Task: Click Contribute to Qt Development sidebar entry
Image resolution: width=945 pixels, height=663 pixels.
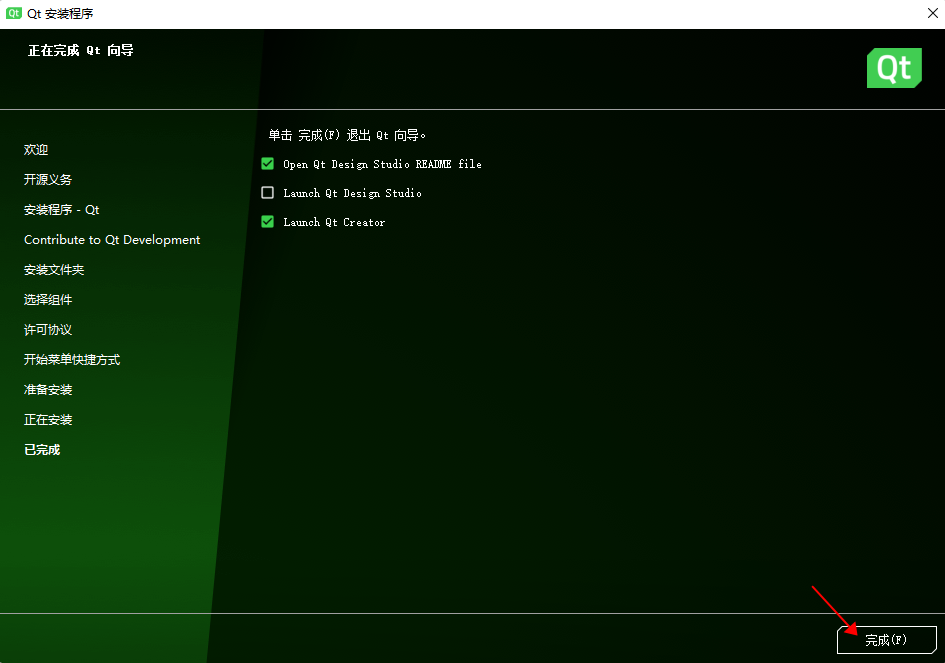Action: [112, 240]
